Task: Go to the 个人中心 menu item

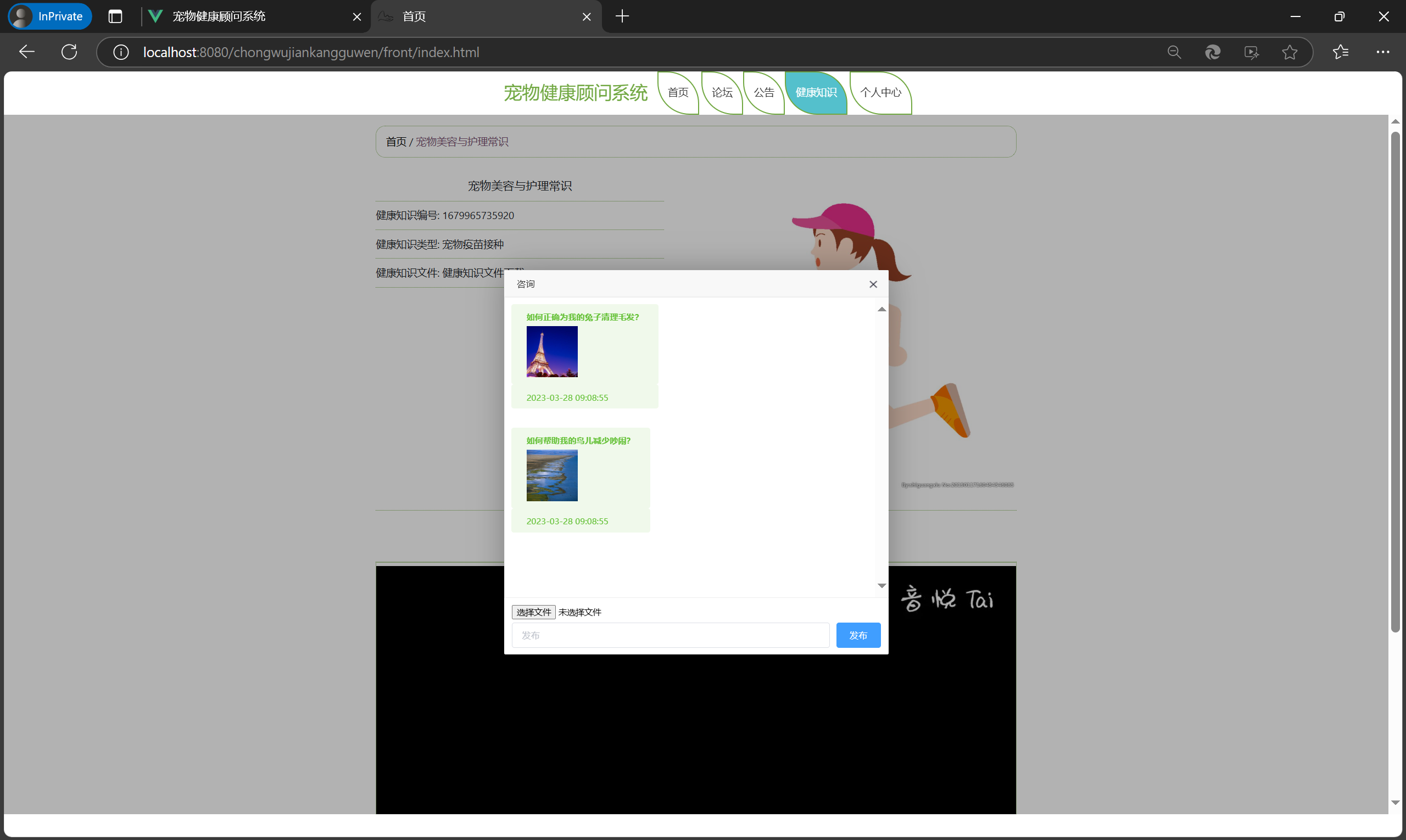Action: pyautogui.click(x=880, y=92)
